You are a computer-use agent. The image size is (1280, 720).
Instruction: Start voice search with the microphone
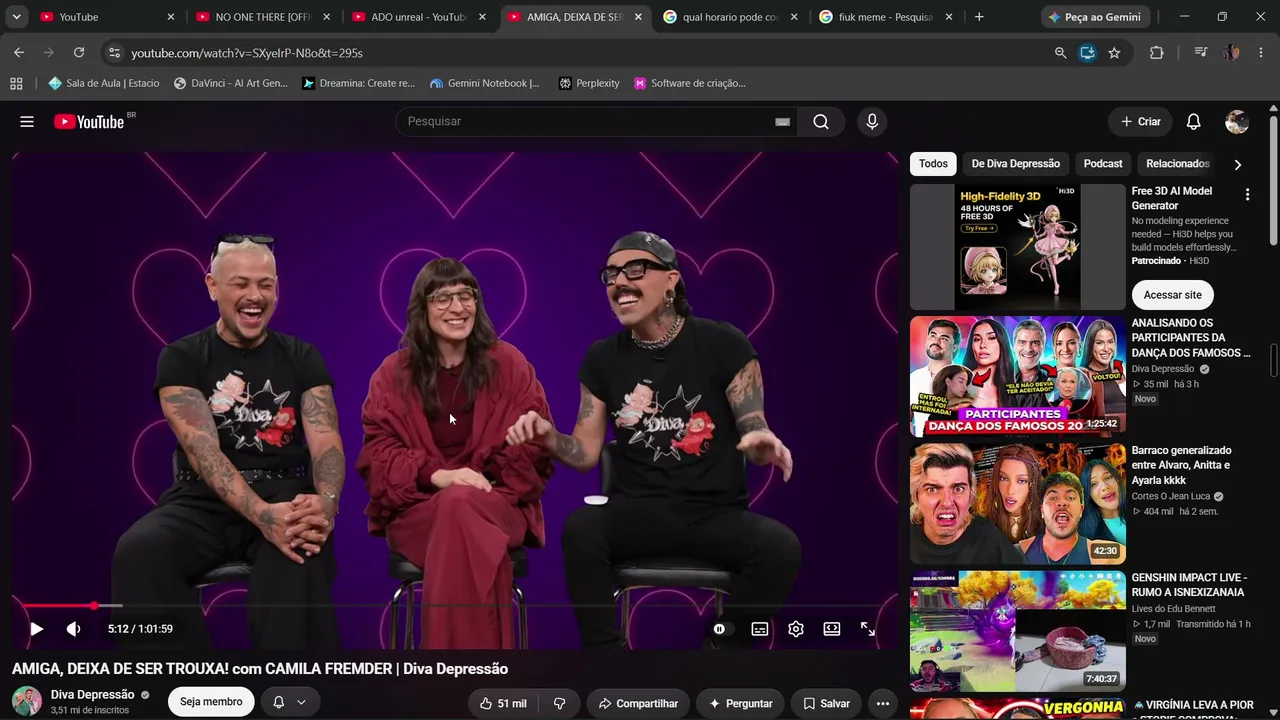point(872,122)
